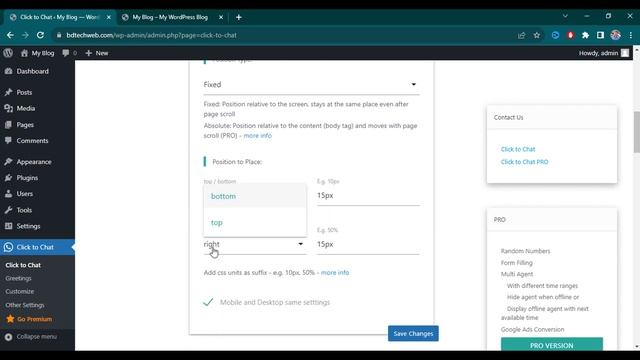Open the Fixed position type dropdown
This screenshot has height=360, width=640.
[x=311, y=84]
